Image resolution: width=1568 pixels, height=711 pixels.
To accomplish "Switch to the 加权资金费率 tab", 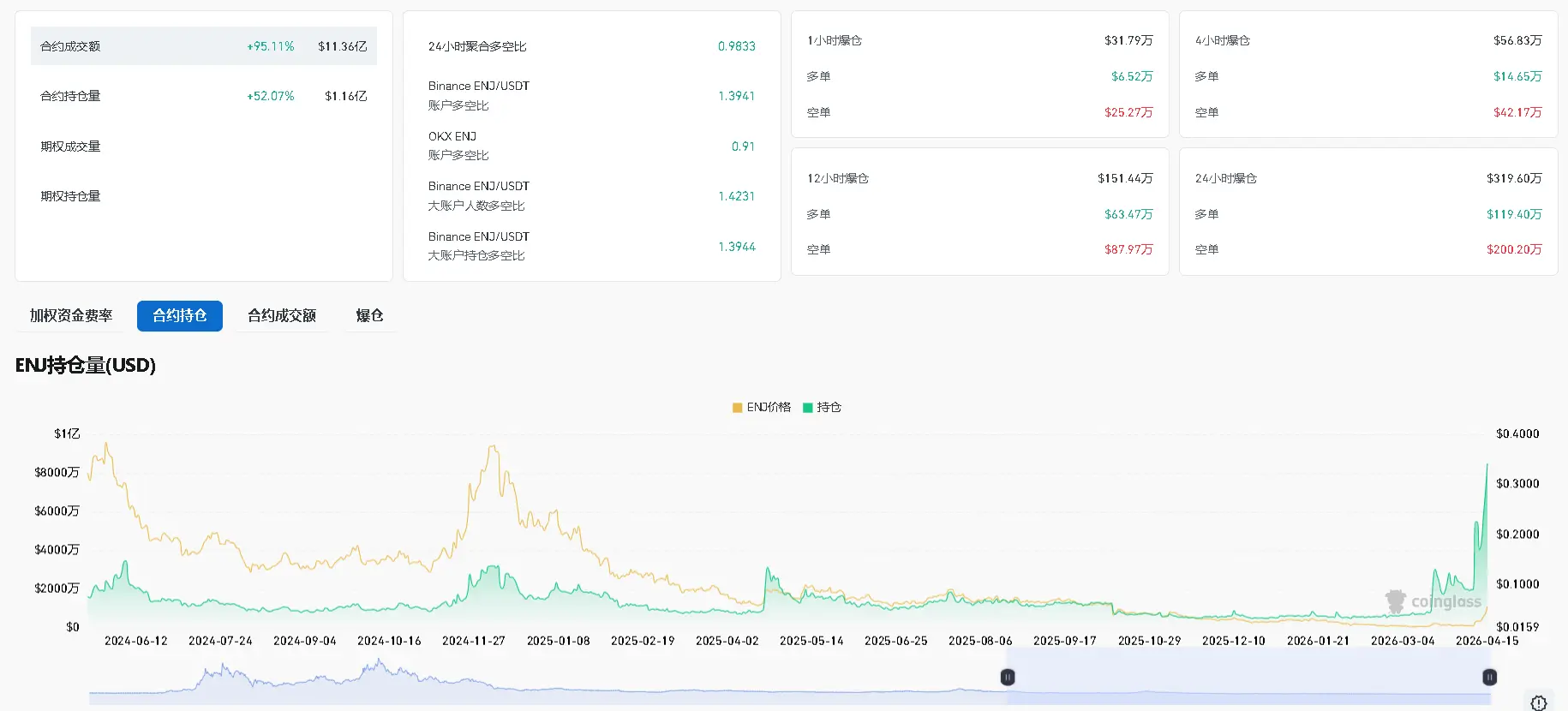I will [x=71, y=316].
